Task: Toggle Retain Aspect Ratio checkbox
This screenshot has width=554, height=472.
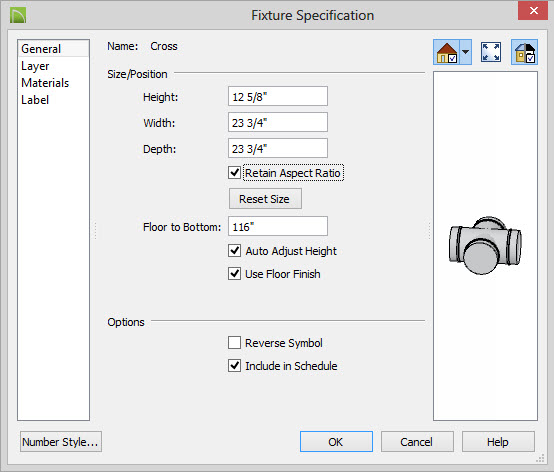Action: [x=234, y=173]
